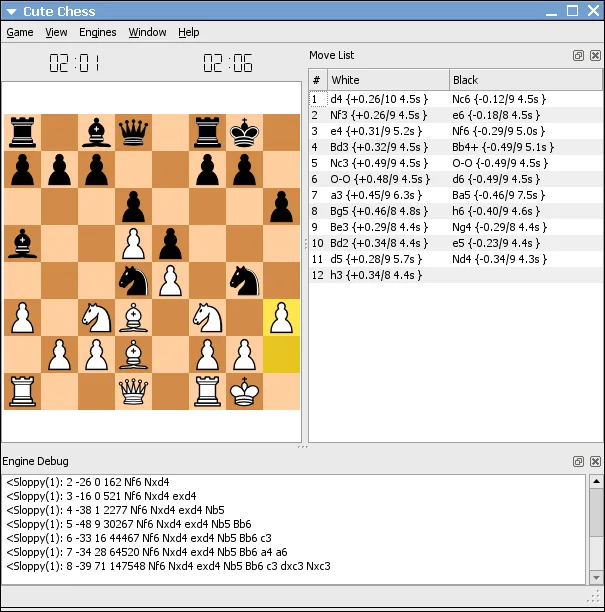The width and height of the screenshot is (605, 612).
Task: Pick the white bishop on d3
Action: coord(133,317)
